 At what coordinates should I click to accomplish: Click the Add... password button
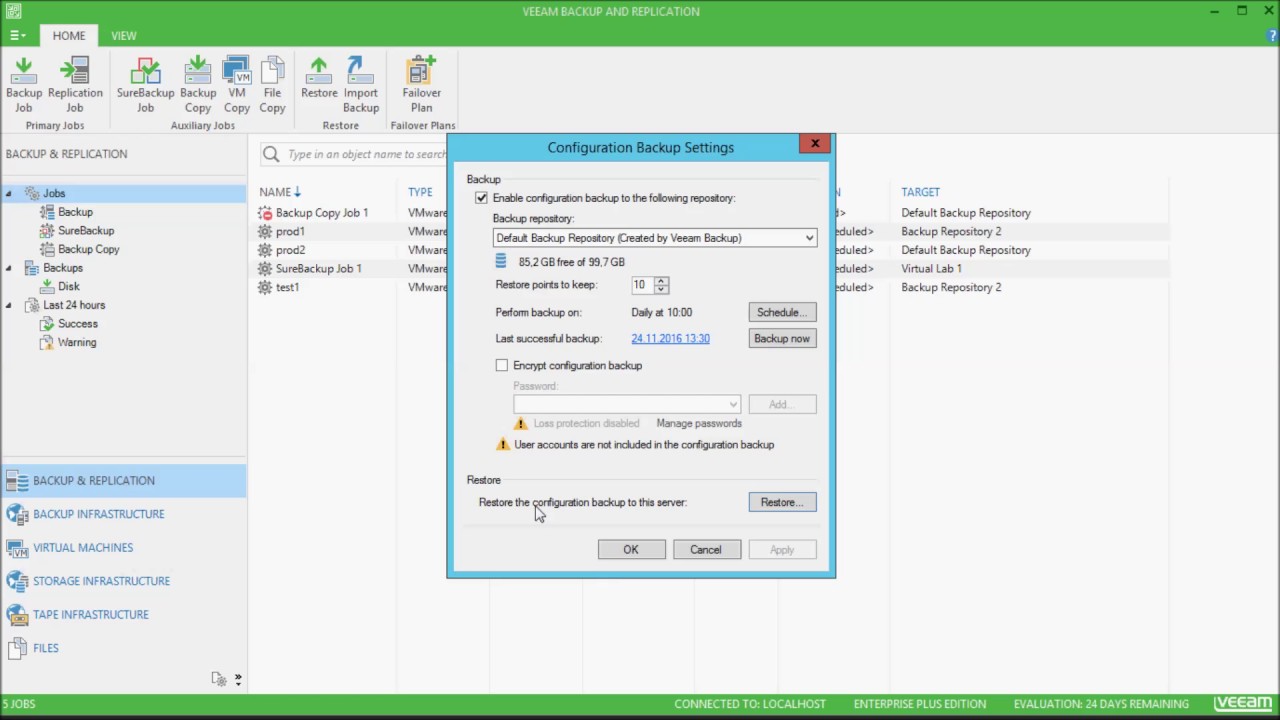782,404
